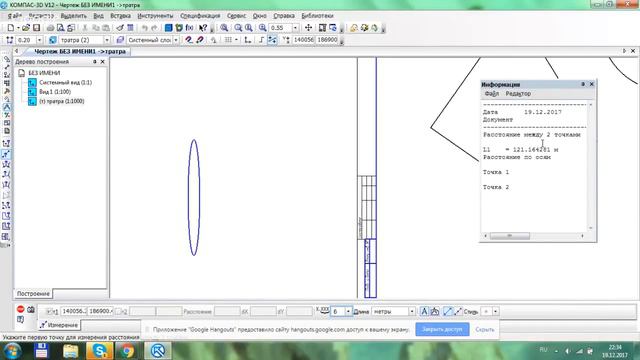Open the Инструменты menu

point(155,16)
